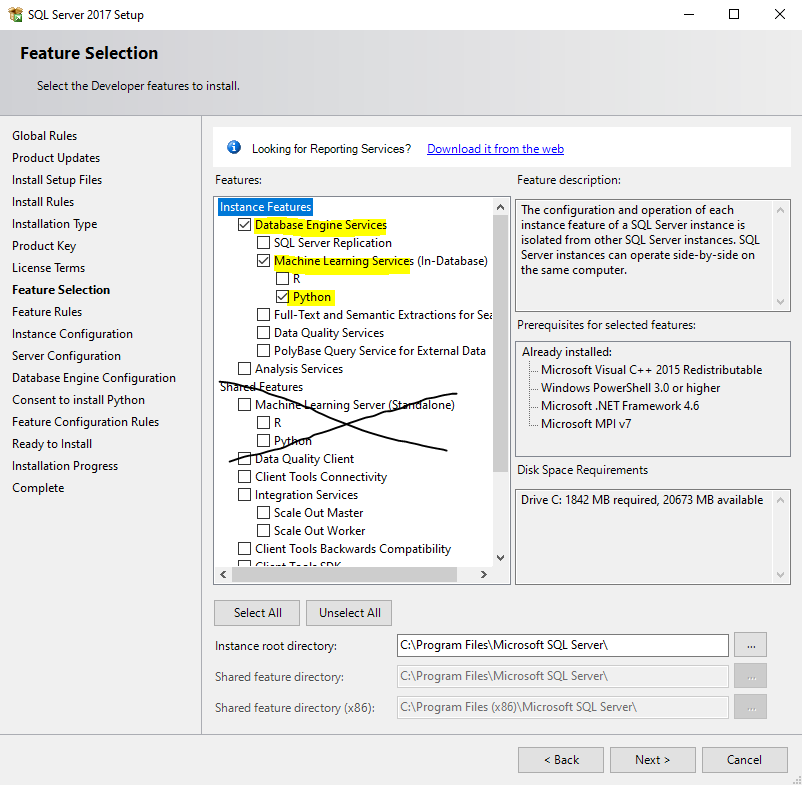Click the Installation Type step
This screenshot has height=785, width=802.
click(x=54, y=224)
